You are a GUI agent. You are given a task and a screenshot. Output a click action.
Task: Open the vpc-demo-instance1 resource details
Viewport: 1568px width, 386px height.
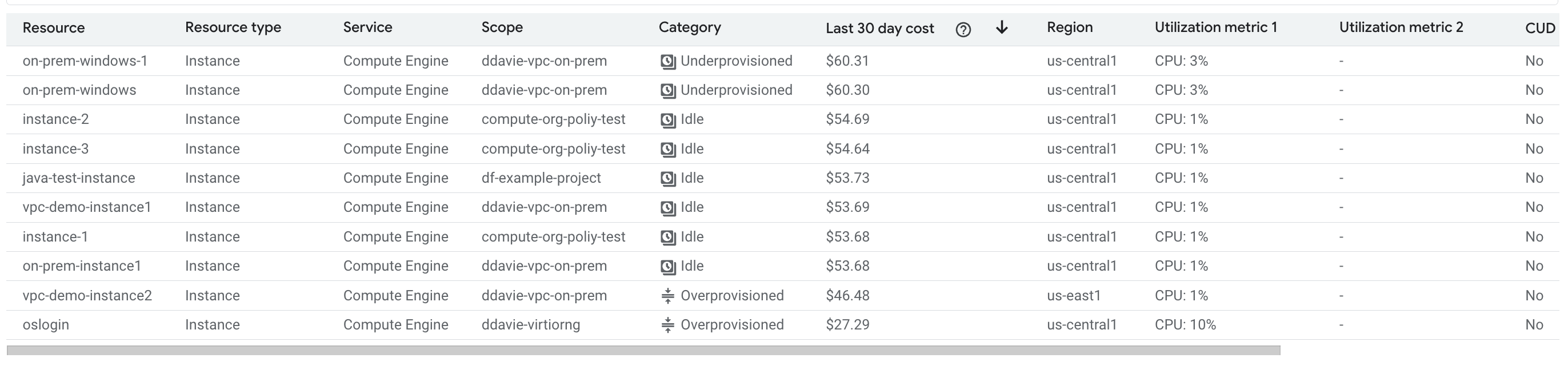(87, 207)
